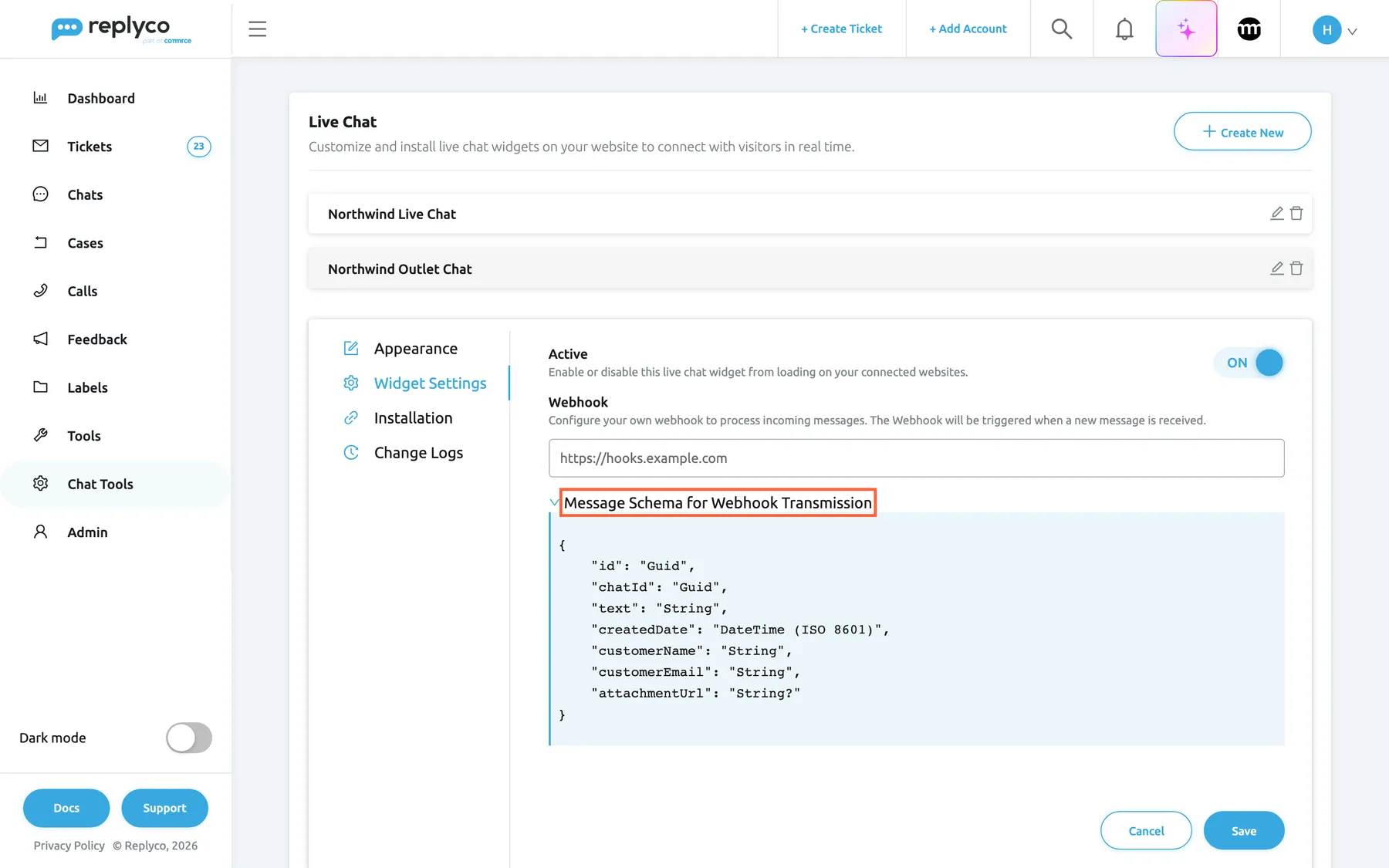The image size is (1389, 868).
Task: Click the Labels folder icon
Action: pyautogui.click(x=40, y=387)
